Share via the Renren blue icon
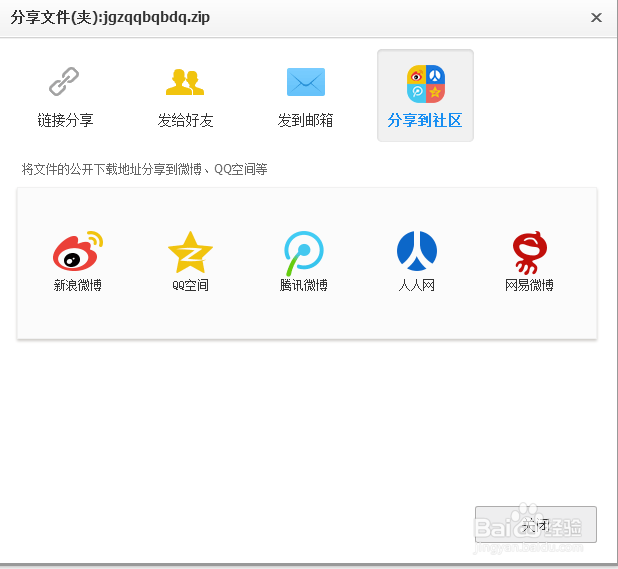This screenshot has width=618, height=569. tap(417, 251)
